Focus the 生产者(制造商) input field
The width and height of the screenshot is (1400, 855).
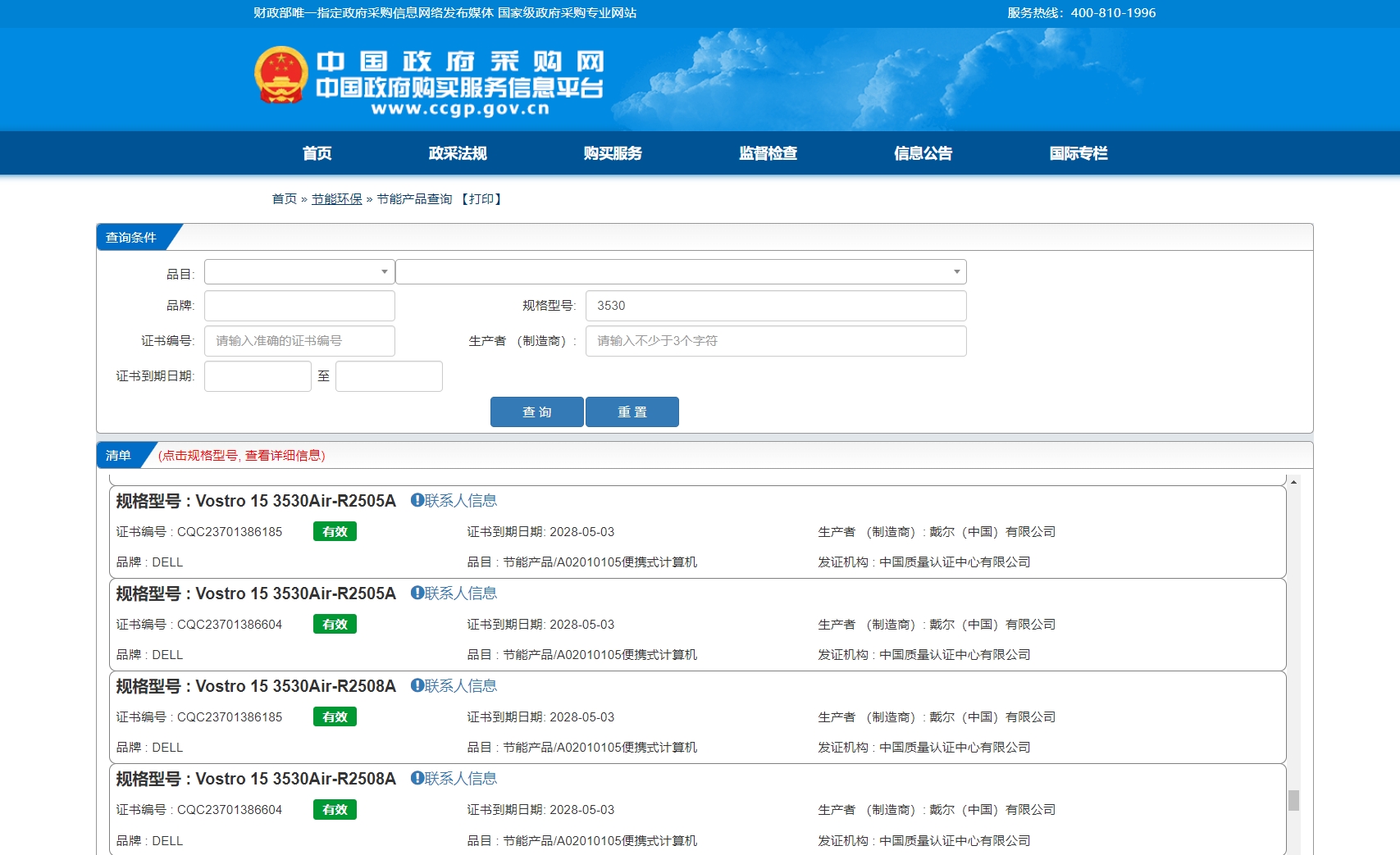pyautogui.click(x=776, y=341)
